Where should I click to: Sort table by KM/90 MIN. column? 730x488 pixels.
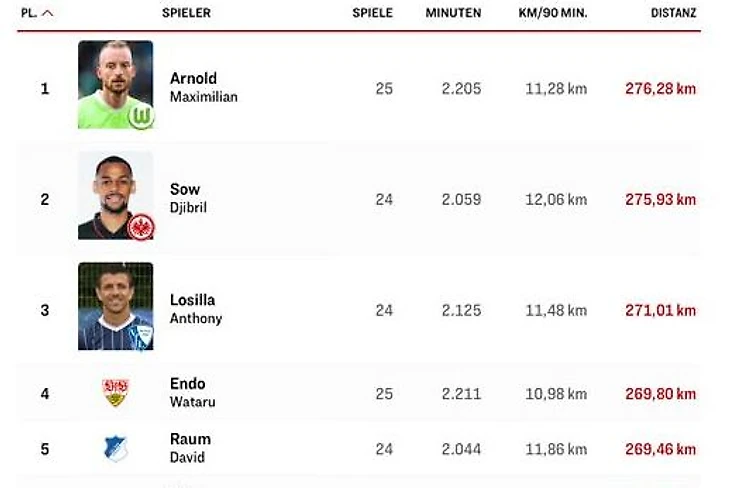pos(553,13)
